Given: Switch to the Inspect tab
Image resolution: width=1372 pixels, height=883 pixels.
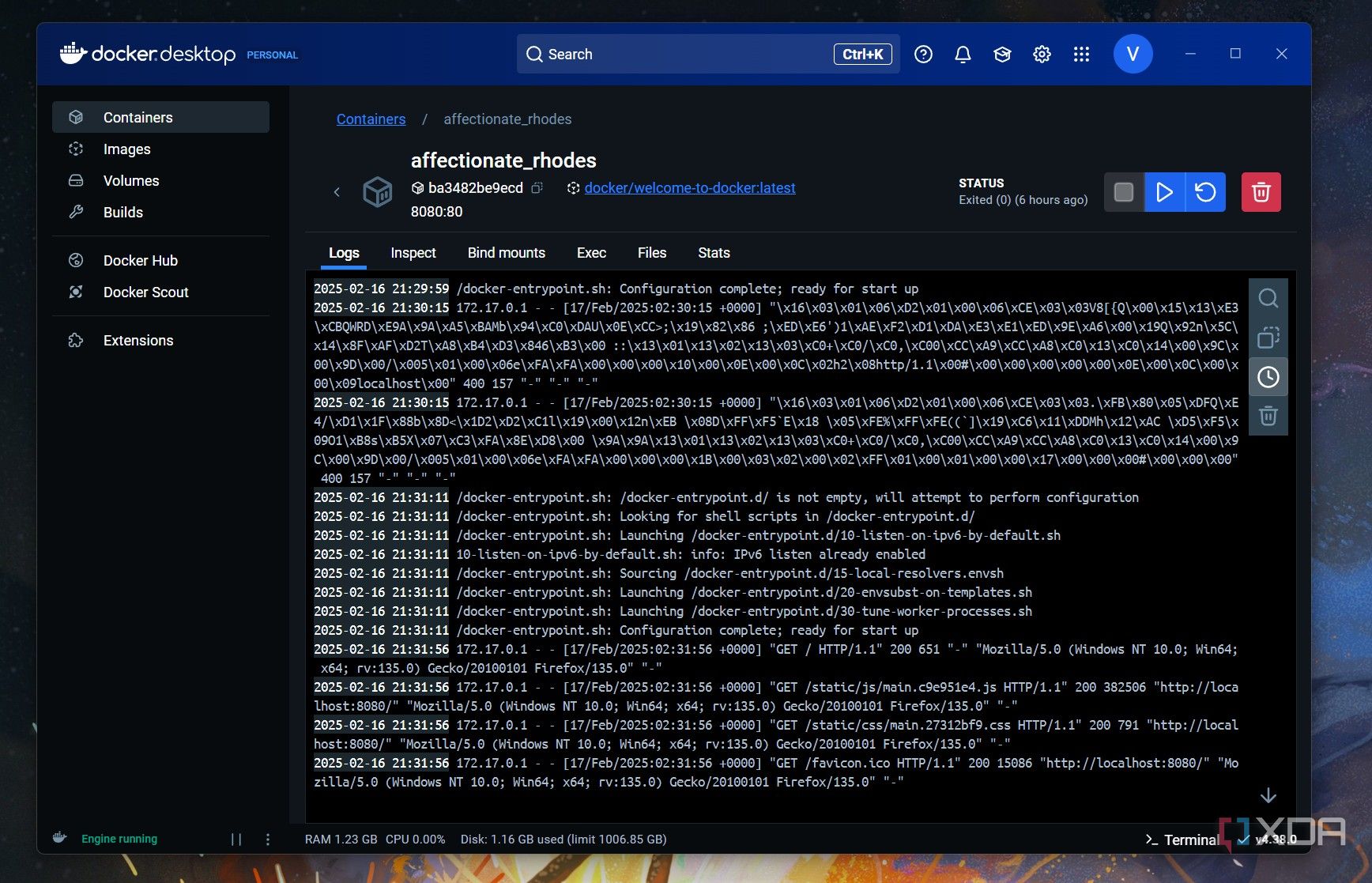Looking at the screenshot, I should [x=413, y=253].
